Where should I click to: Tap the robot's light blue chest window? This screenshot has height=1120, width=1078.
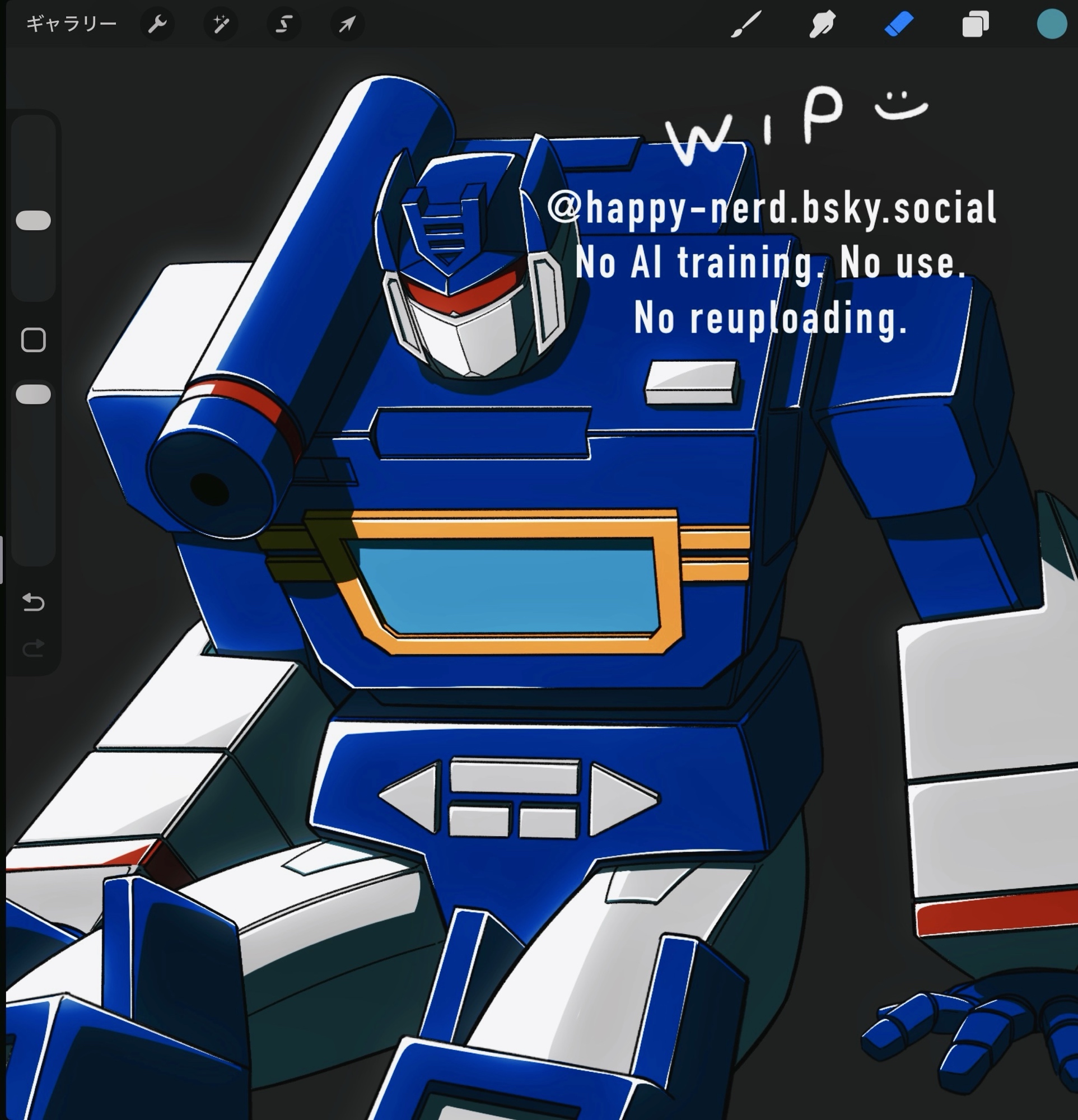pos(508,589)
